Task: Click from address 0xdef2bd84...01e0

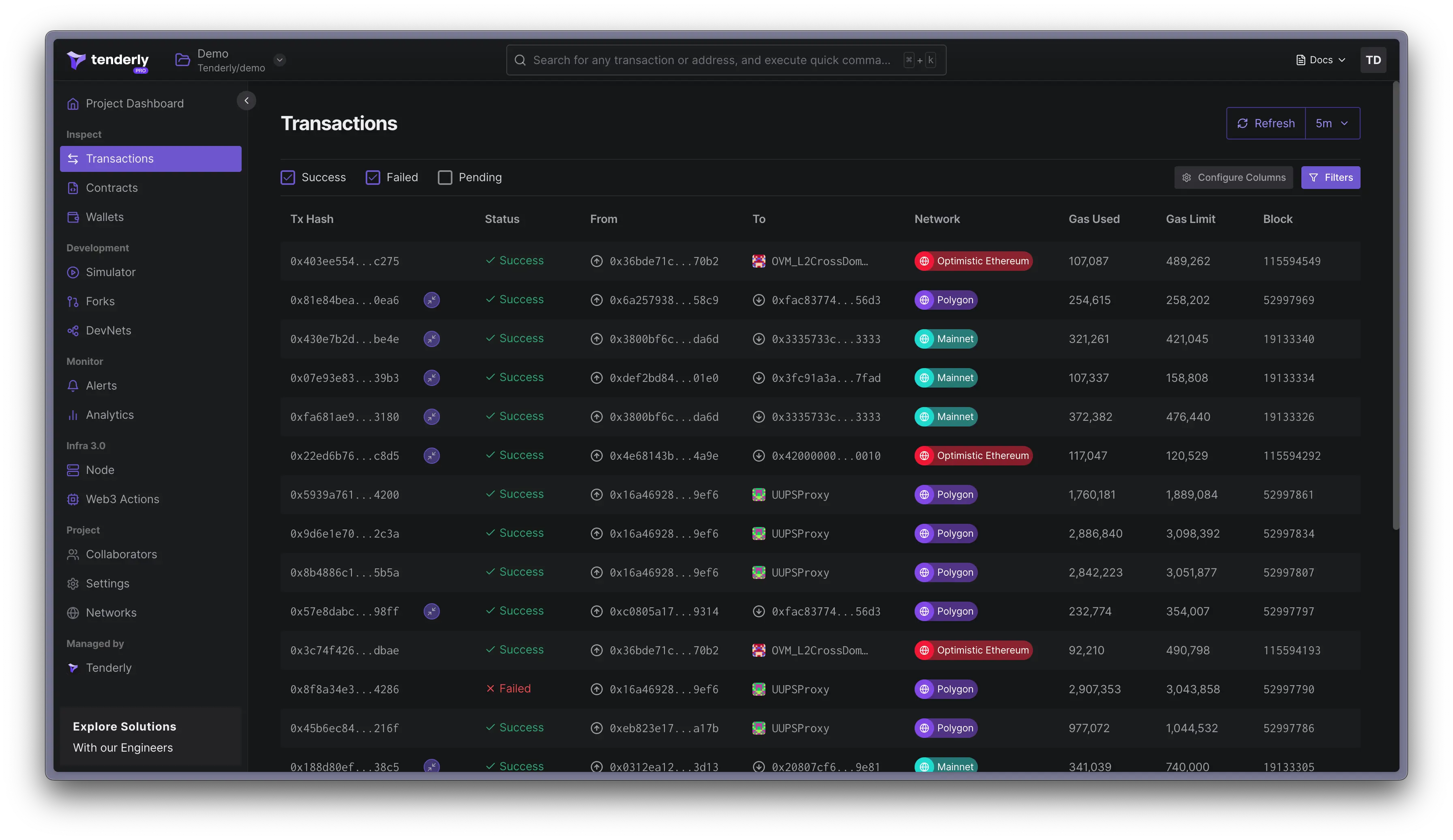Action: pos(664,377)
